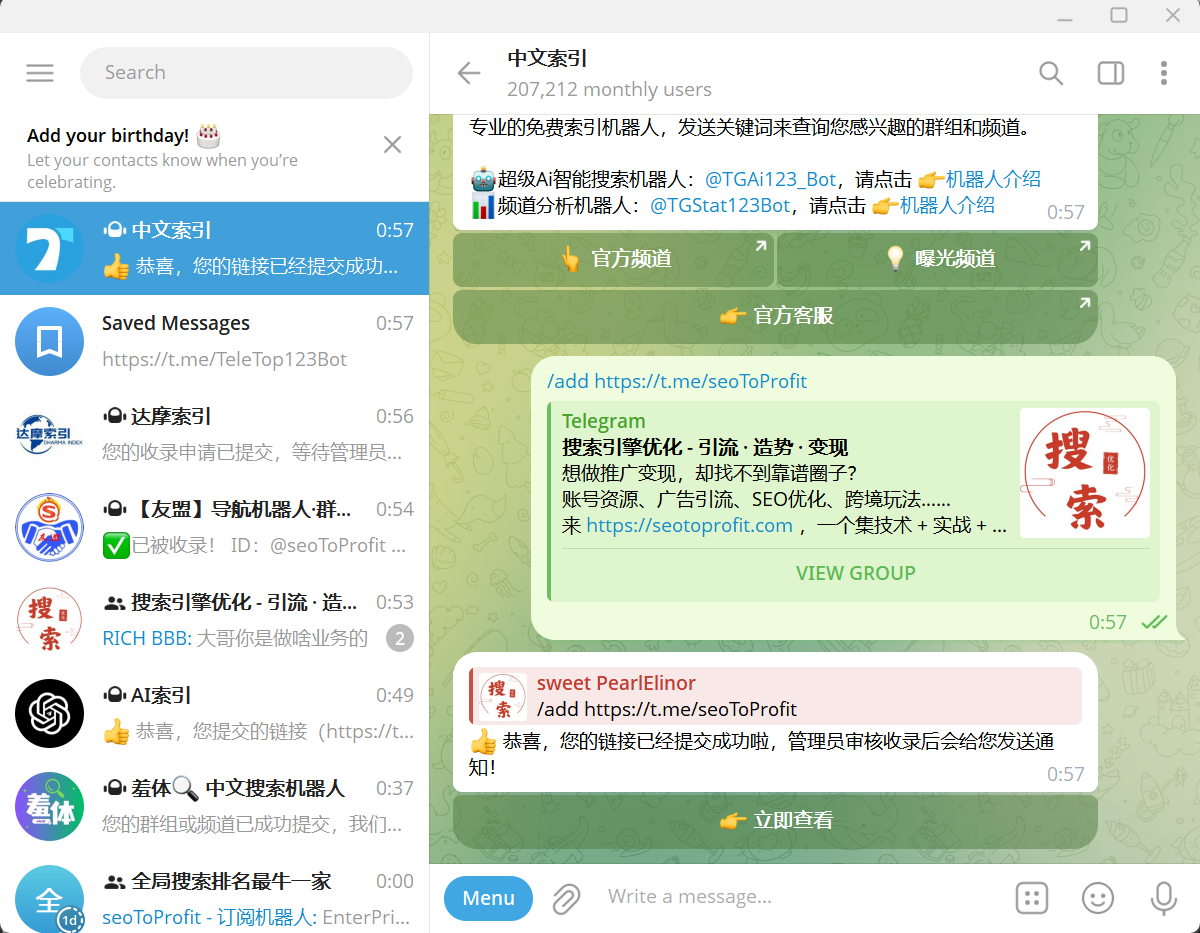This screenshot has height=933, width=1200.
Task: Click the Search input field
Action: pos(246,73)
